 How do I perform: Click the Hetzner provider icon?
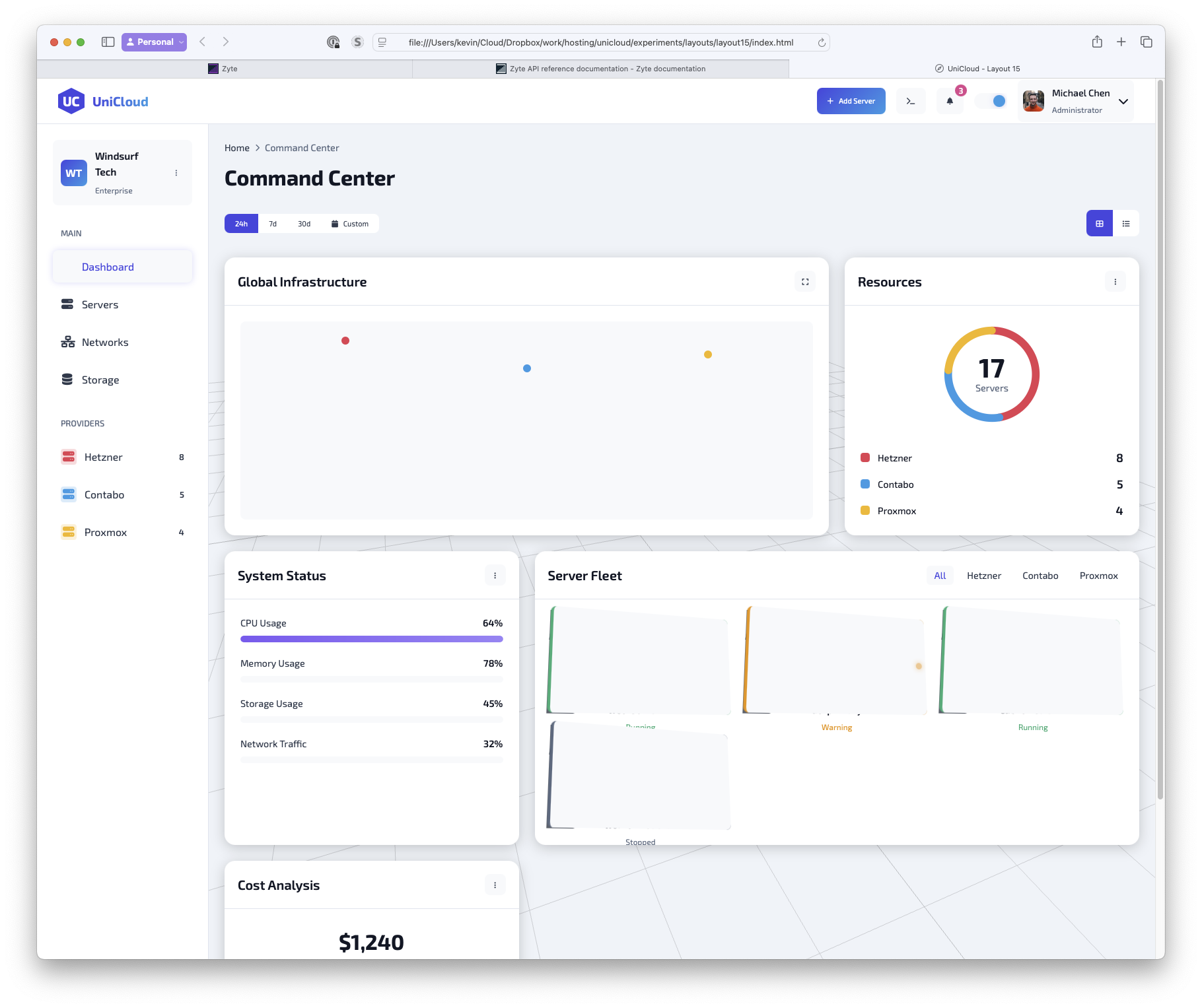pyautogui.click(x=69, y=457)
